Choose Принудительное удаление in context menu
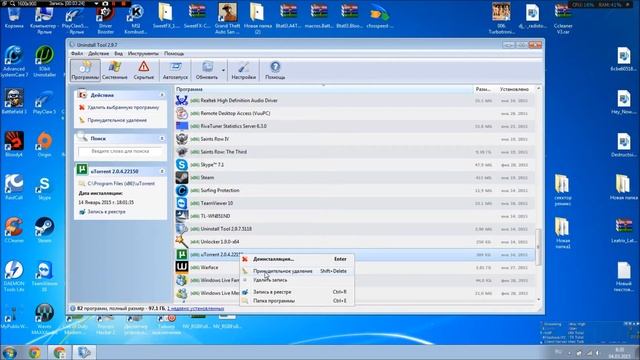The width and height of the screenshot is (640, 360). (x=297, y=271)
